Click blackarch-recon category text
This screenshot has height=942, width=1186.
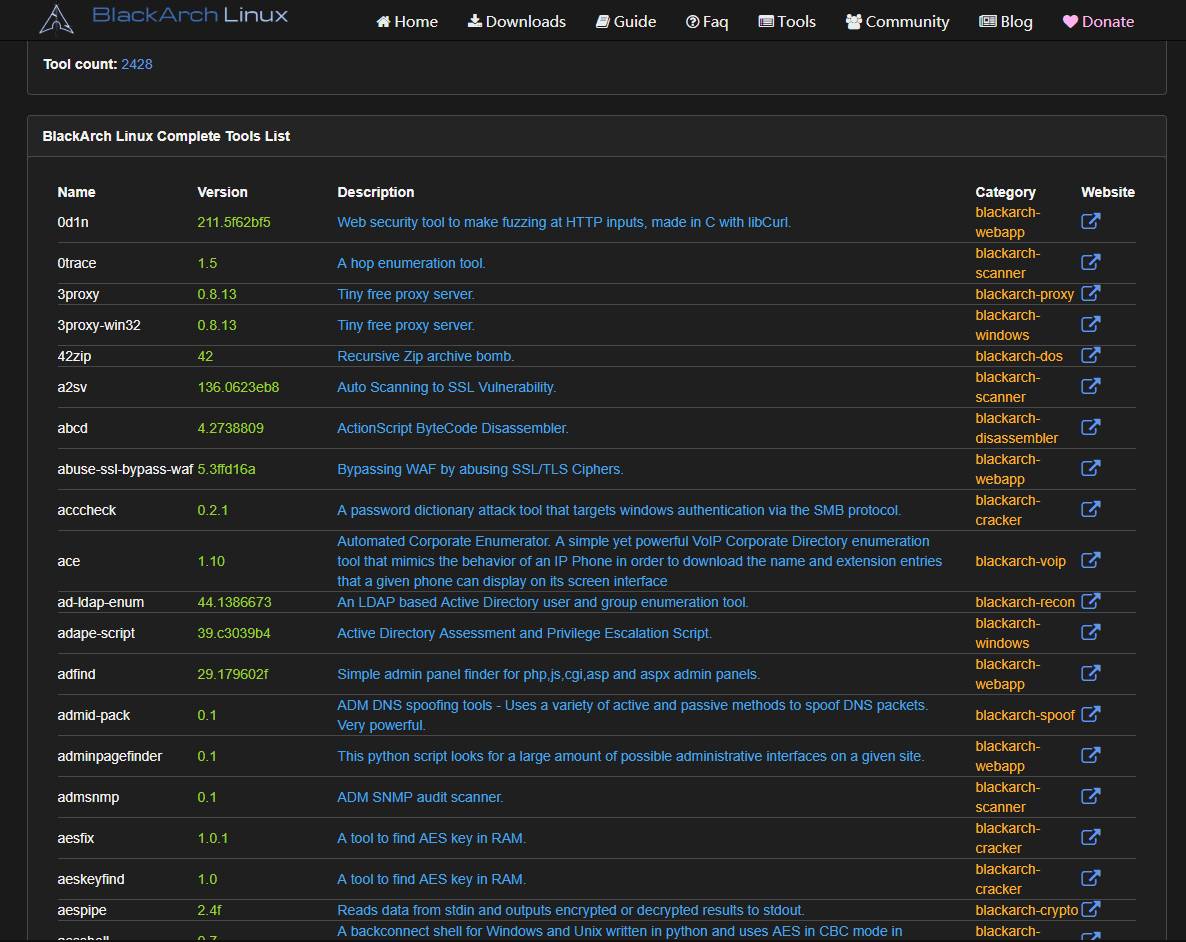(1025, 602)
